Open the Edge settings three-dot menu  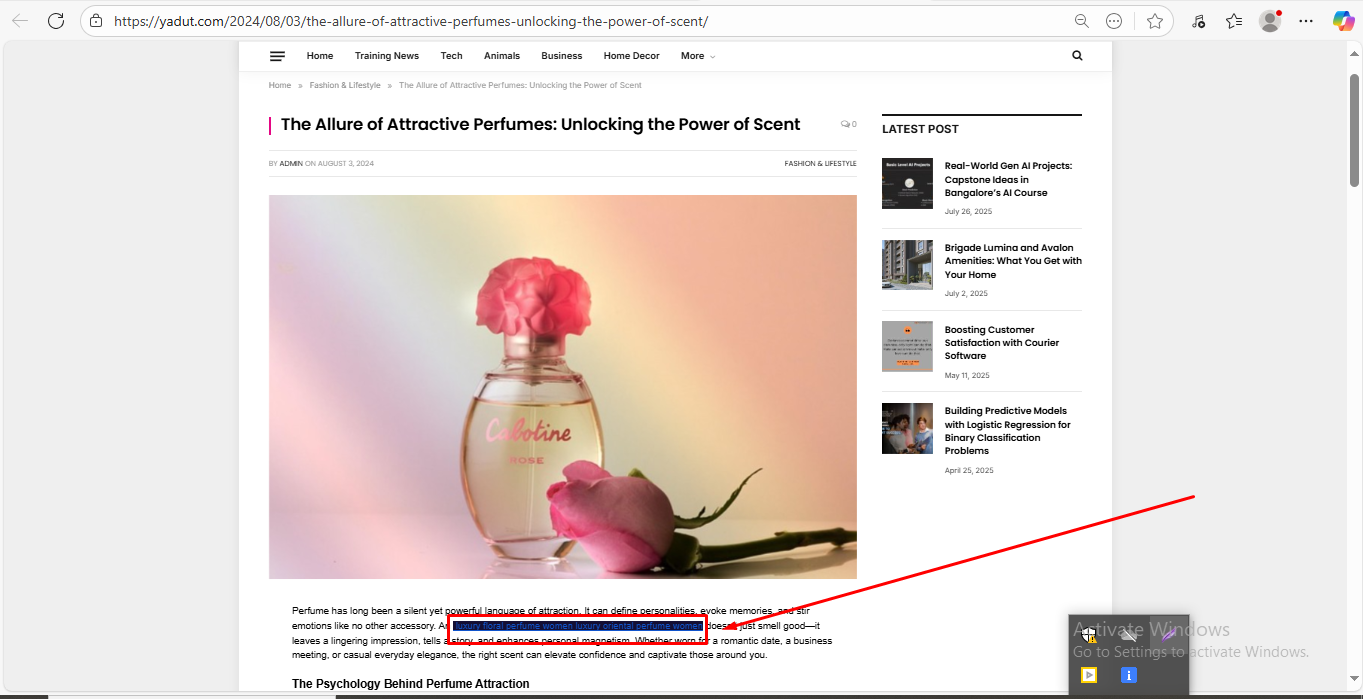[1305, 21]
